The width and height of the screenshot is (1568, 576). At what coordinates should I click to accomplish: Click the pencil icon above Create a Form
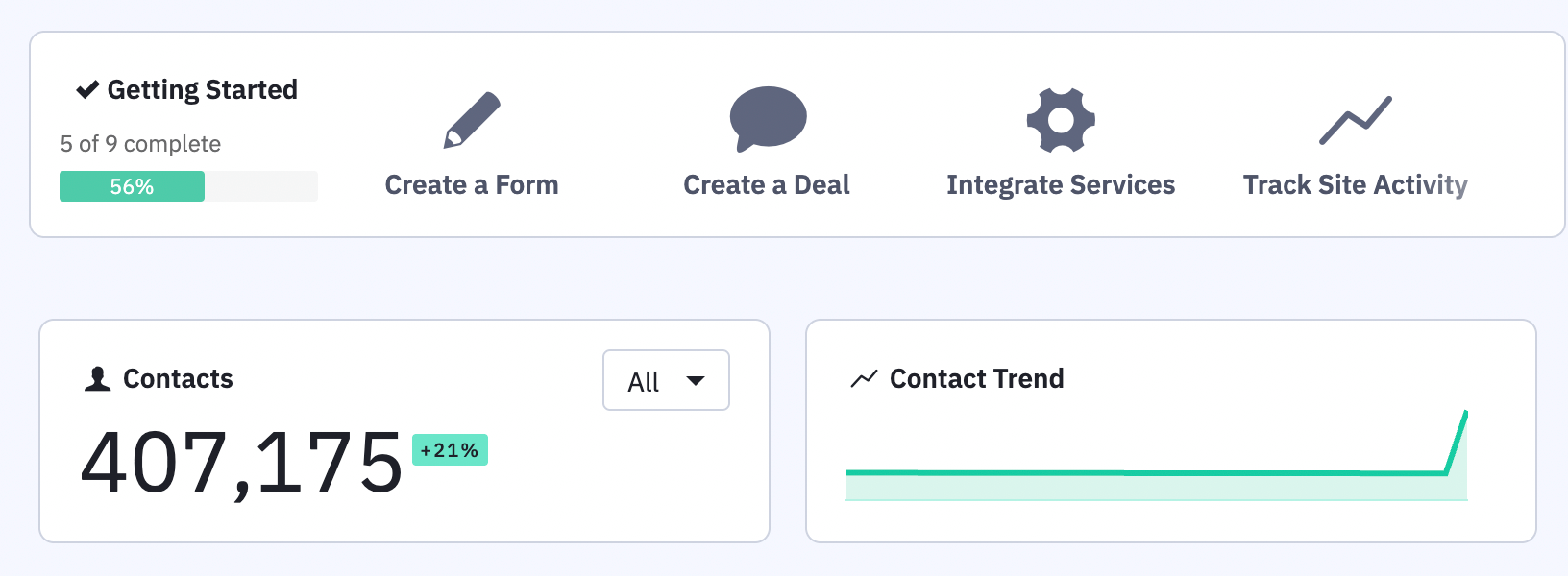point(472,120)
